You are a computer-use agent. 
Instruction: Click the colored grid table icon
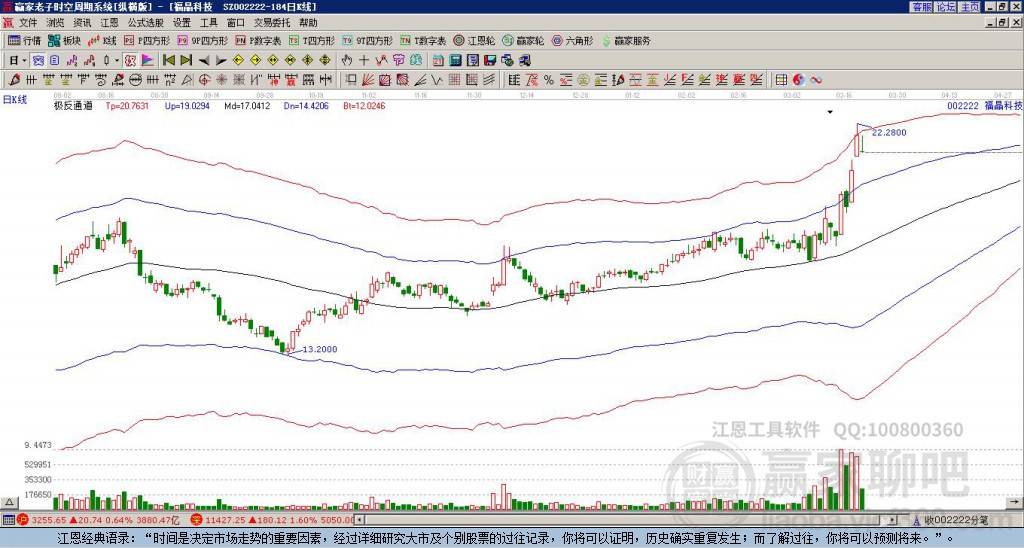781,80
